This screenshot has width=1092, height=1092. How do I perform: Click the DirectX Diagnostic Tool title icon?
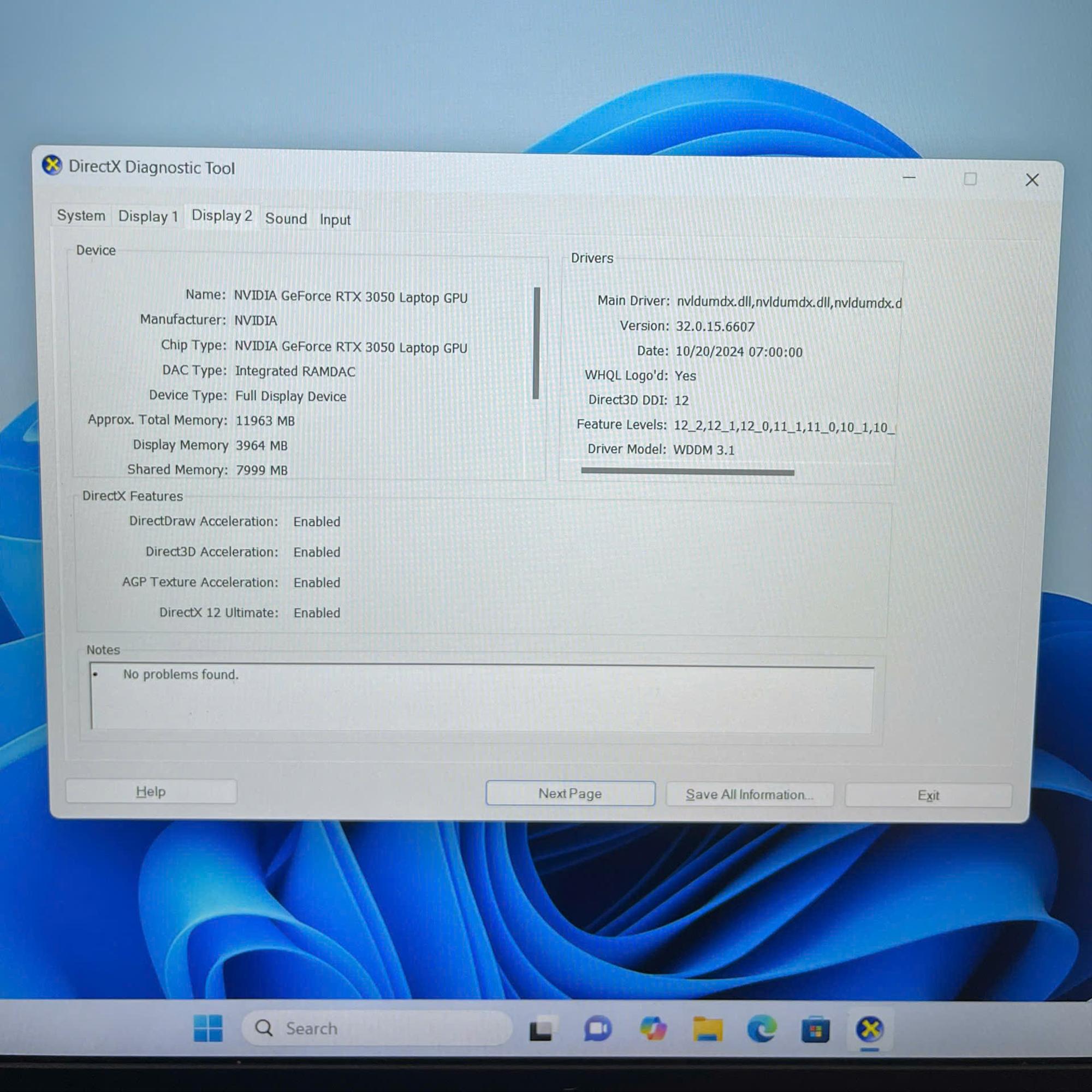pos(52,165)
